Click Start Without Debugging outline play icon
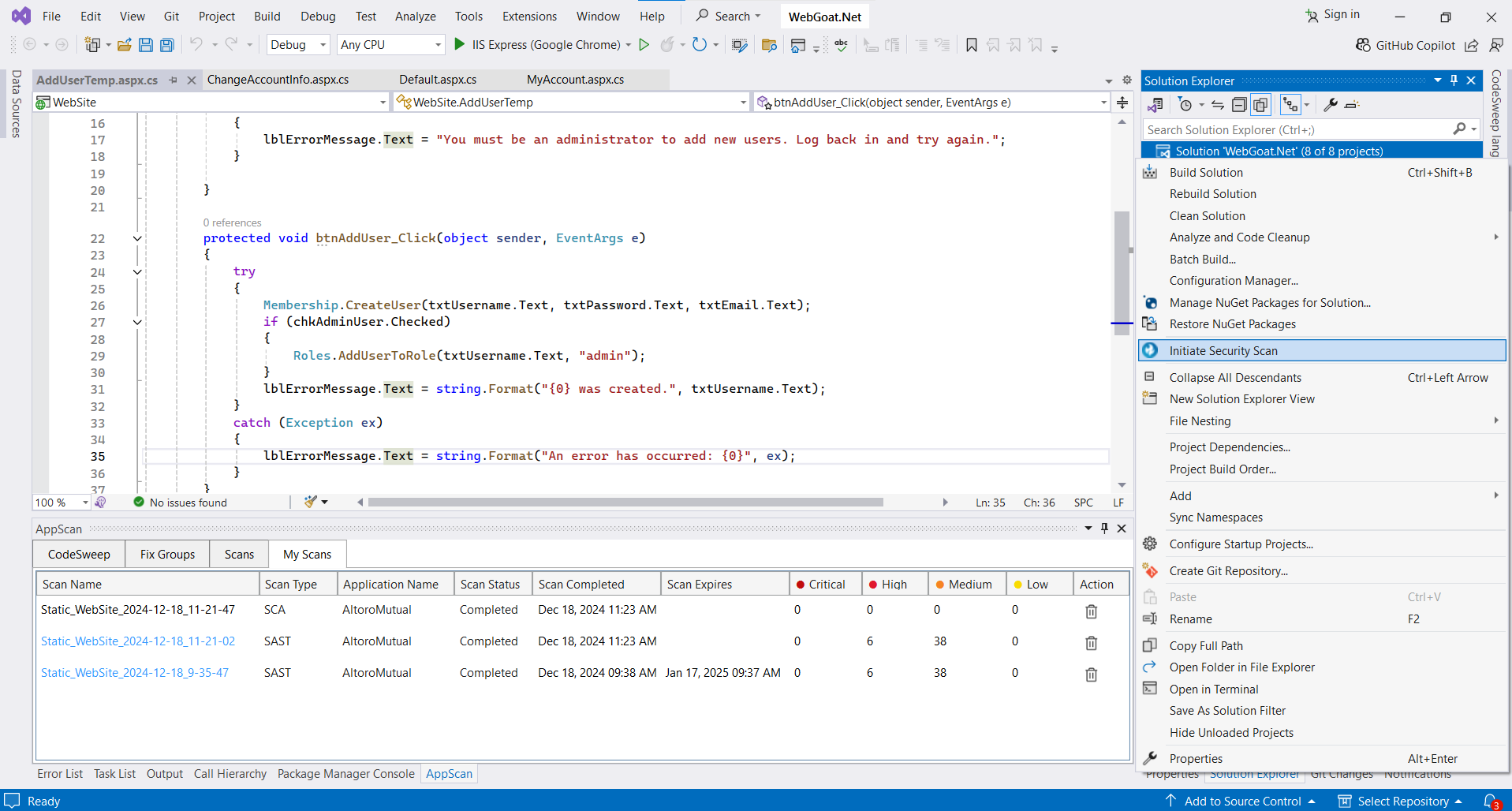This screenshot has height=811, width=1512. click(644, 44)
